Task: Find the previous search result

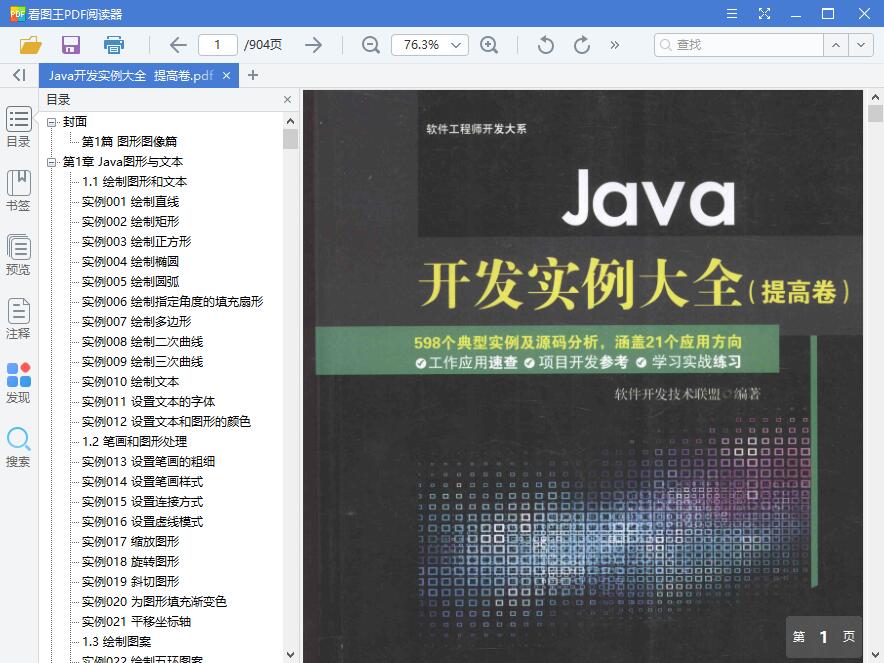Action: 836,45
